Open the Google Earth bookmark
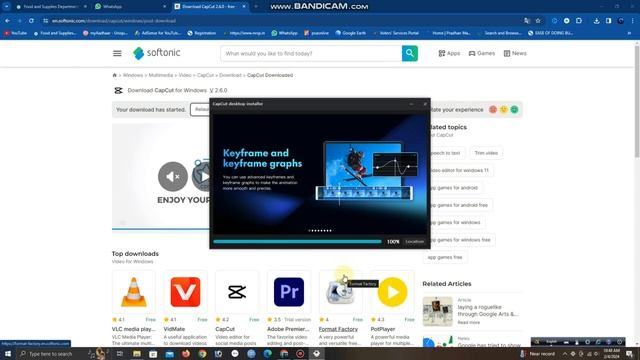This screenshot has width=640, height=360. (x=350, y=33)
